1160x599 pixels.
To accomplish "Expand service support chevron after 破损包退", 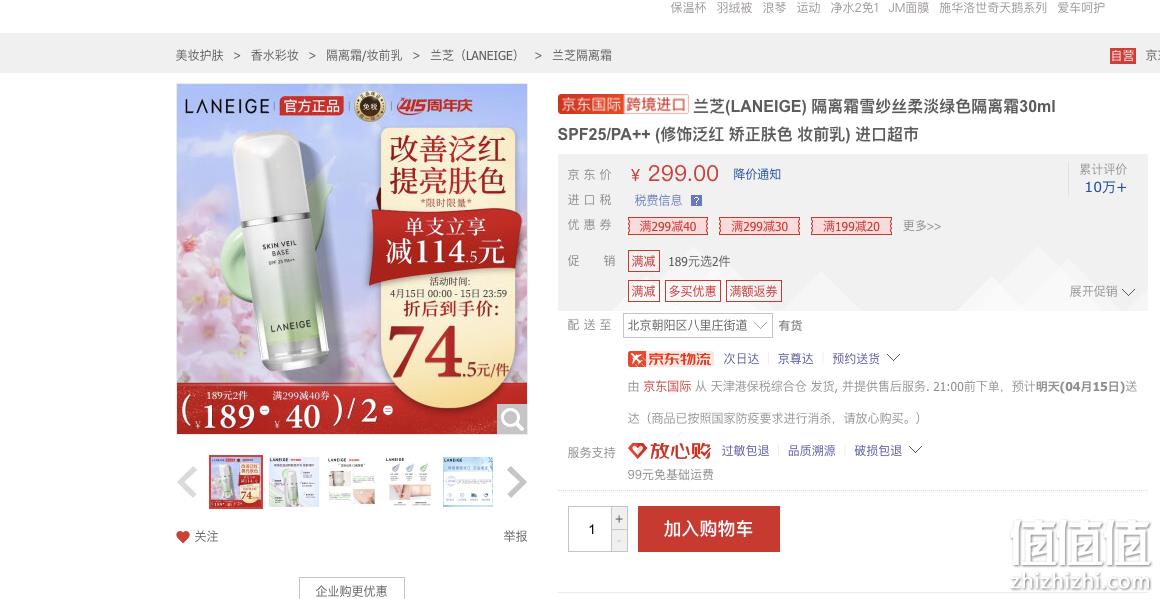I will pos(915,450).
